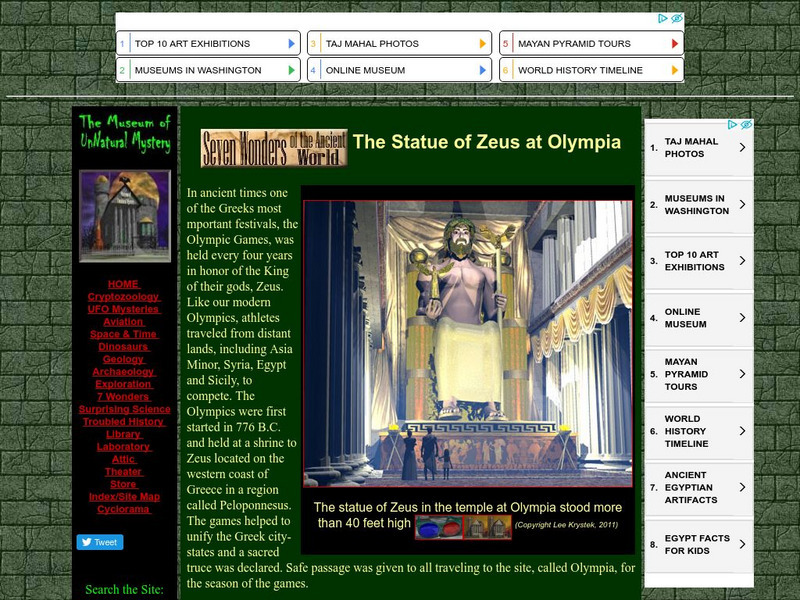Open Cyclorama link
Screen dimensions: 800x600
pos(123,509)
